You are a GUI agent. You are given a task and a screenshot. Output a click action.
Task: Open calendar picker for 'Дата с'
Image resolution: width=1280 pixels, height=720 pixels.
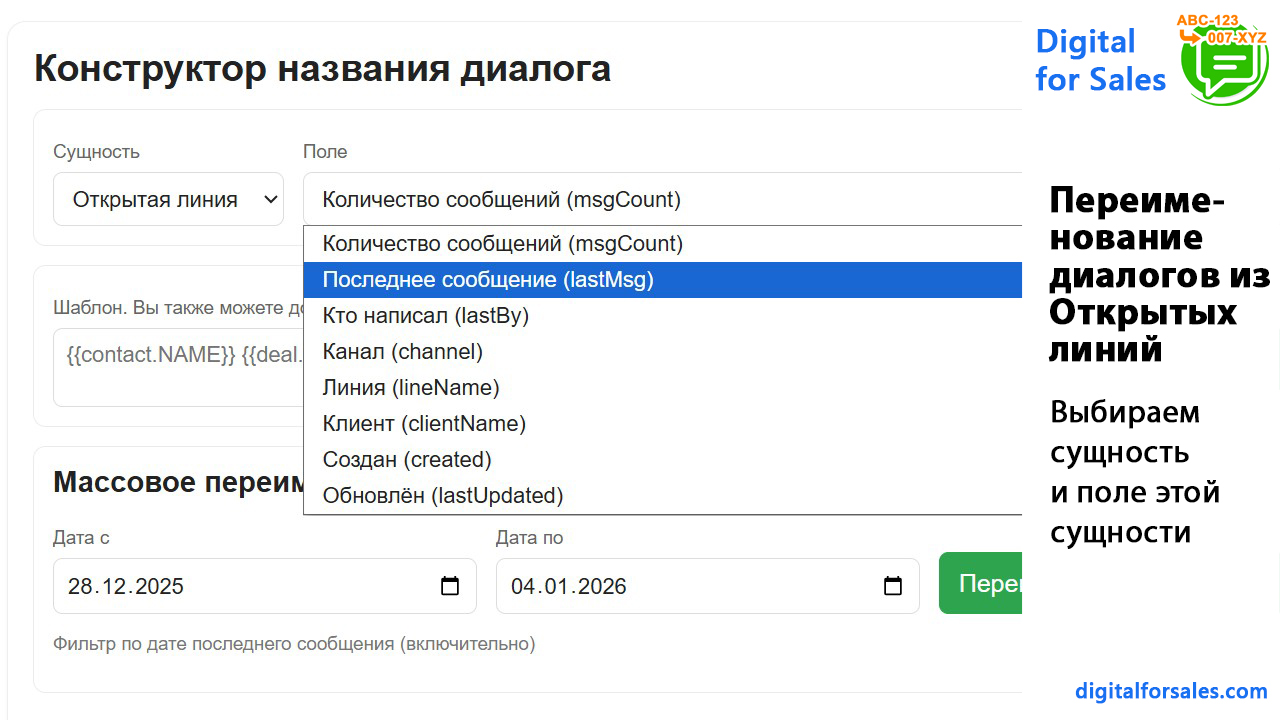pos(450,586)
